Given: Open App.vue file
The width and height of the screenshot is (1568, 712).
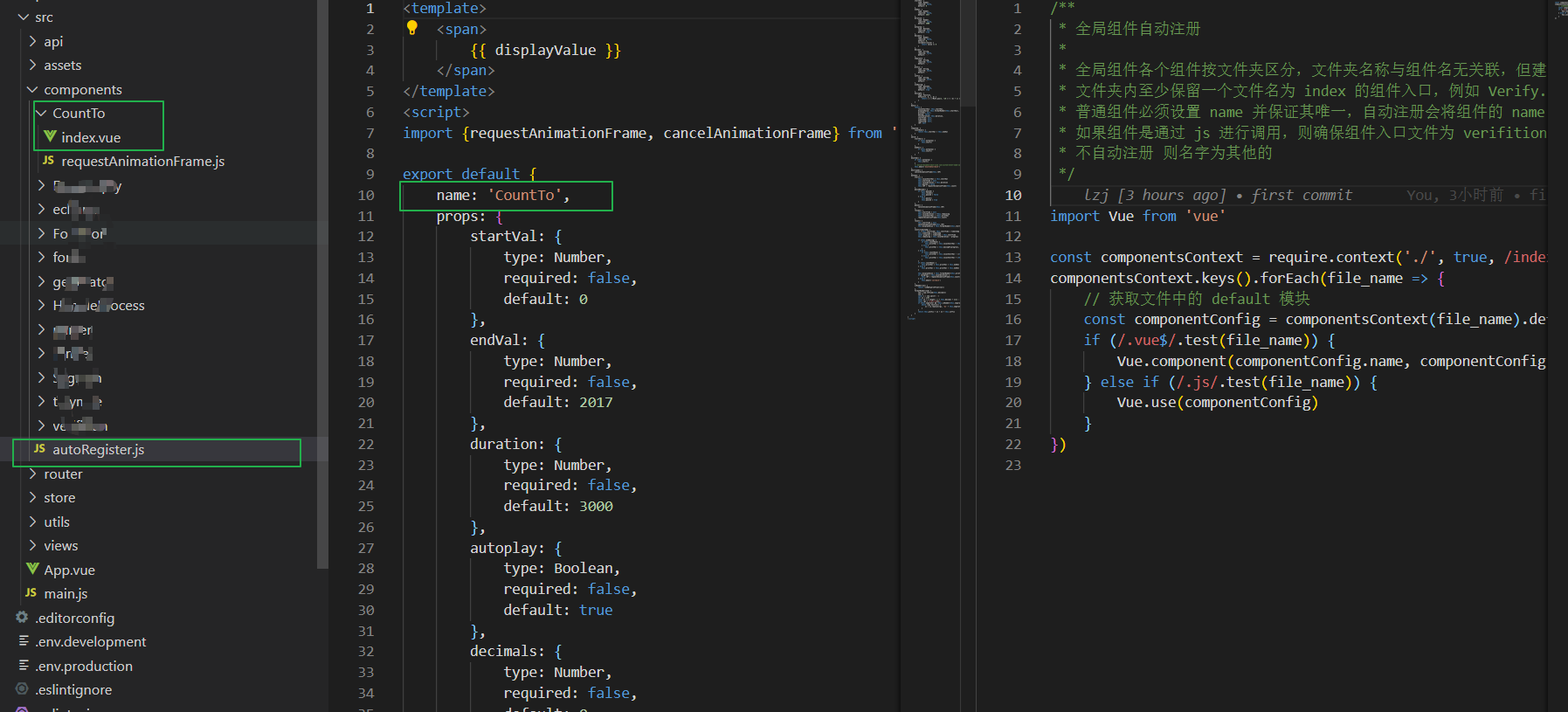Looking at the screenshot, I should (x=70, y=570).
